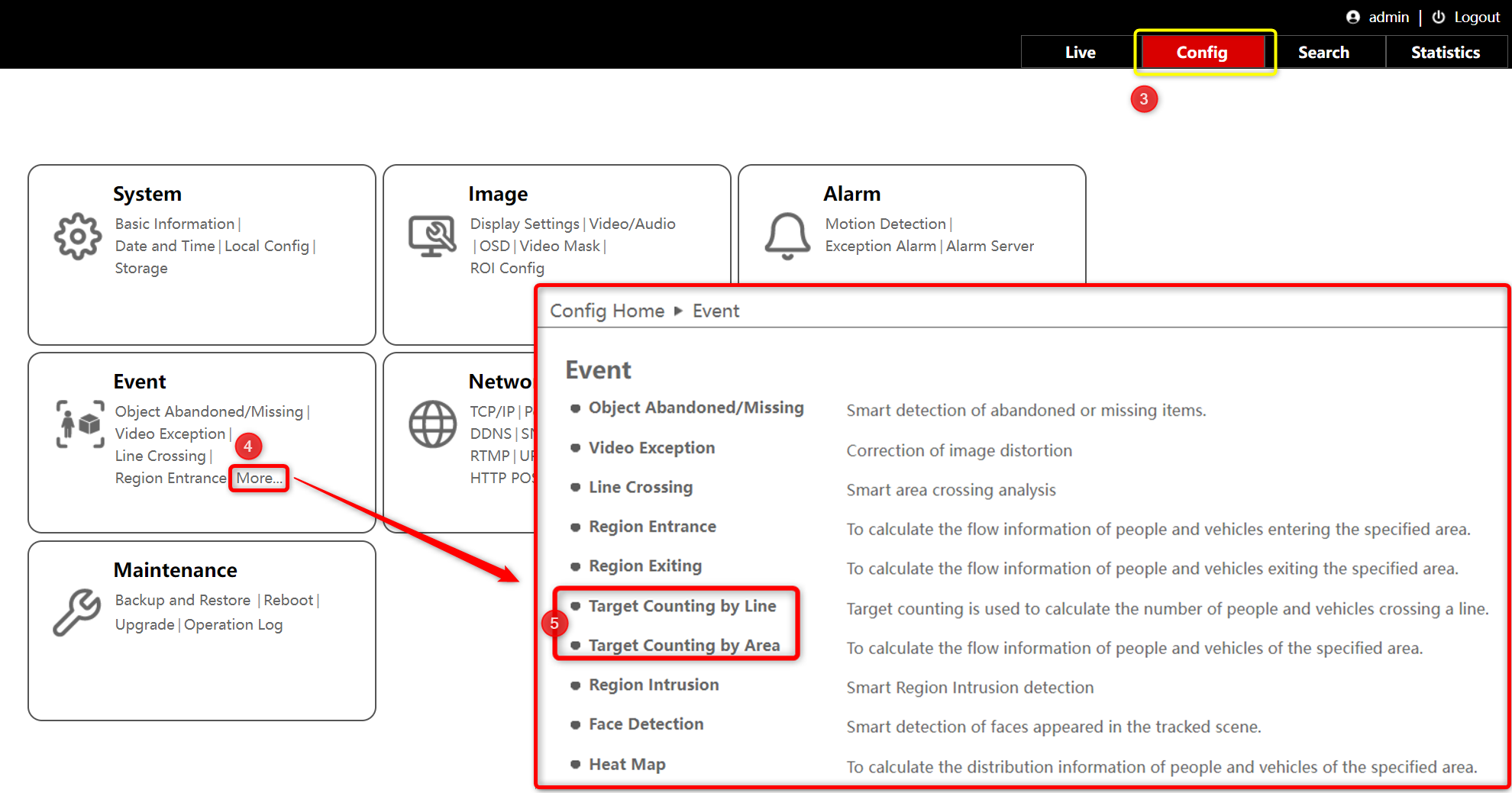The height and width of the screenshot is (793, 1512).
Task: Click the Alarm card heading
Action: (x=851, y=194)
